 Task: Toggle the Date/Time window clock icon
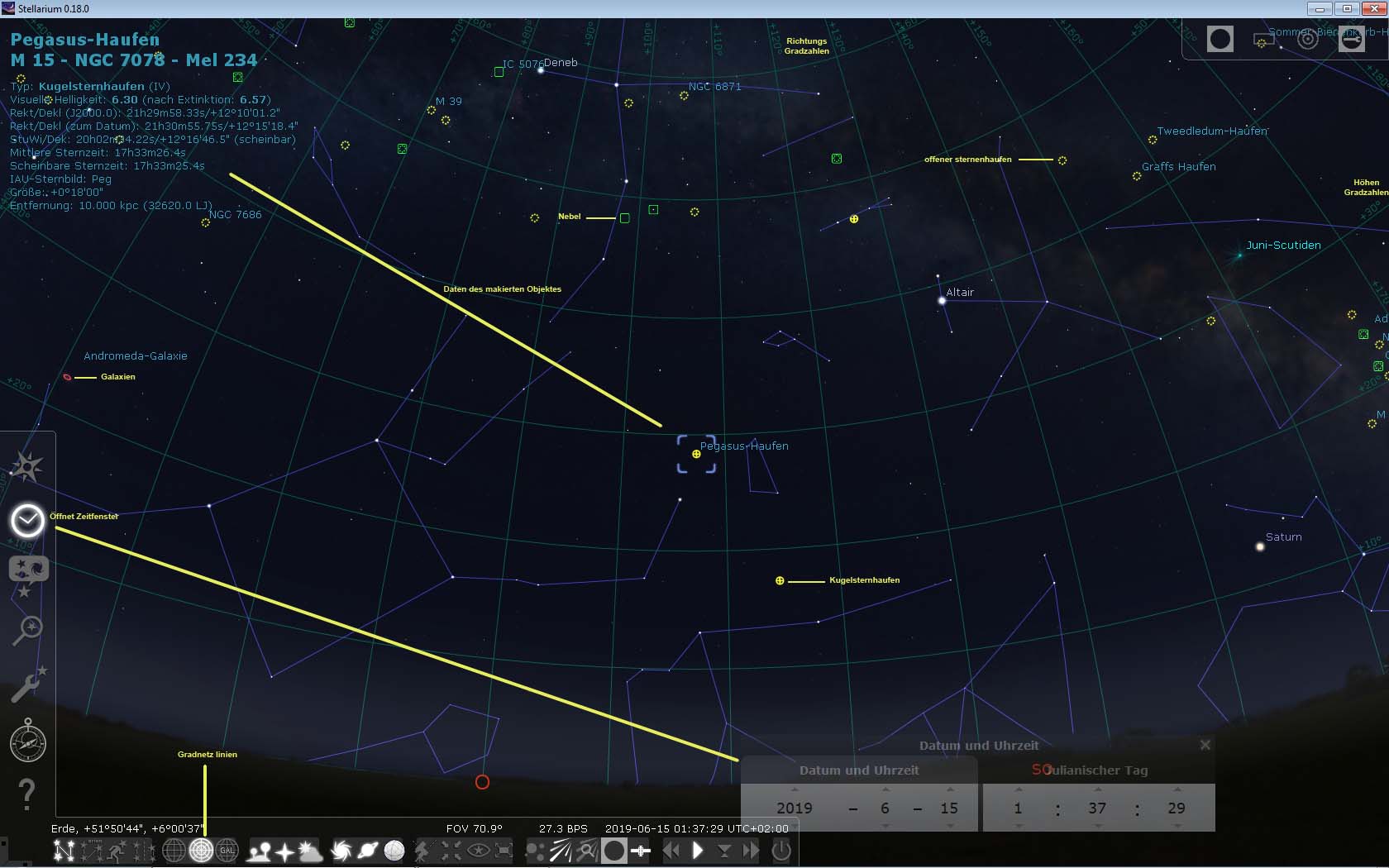click(x=27, y=521)
